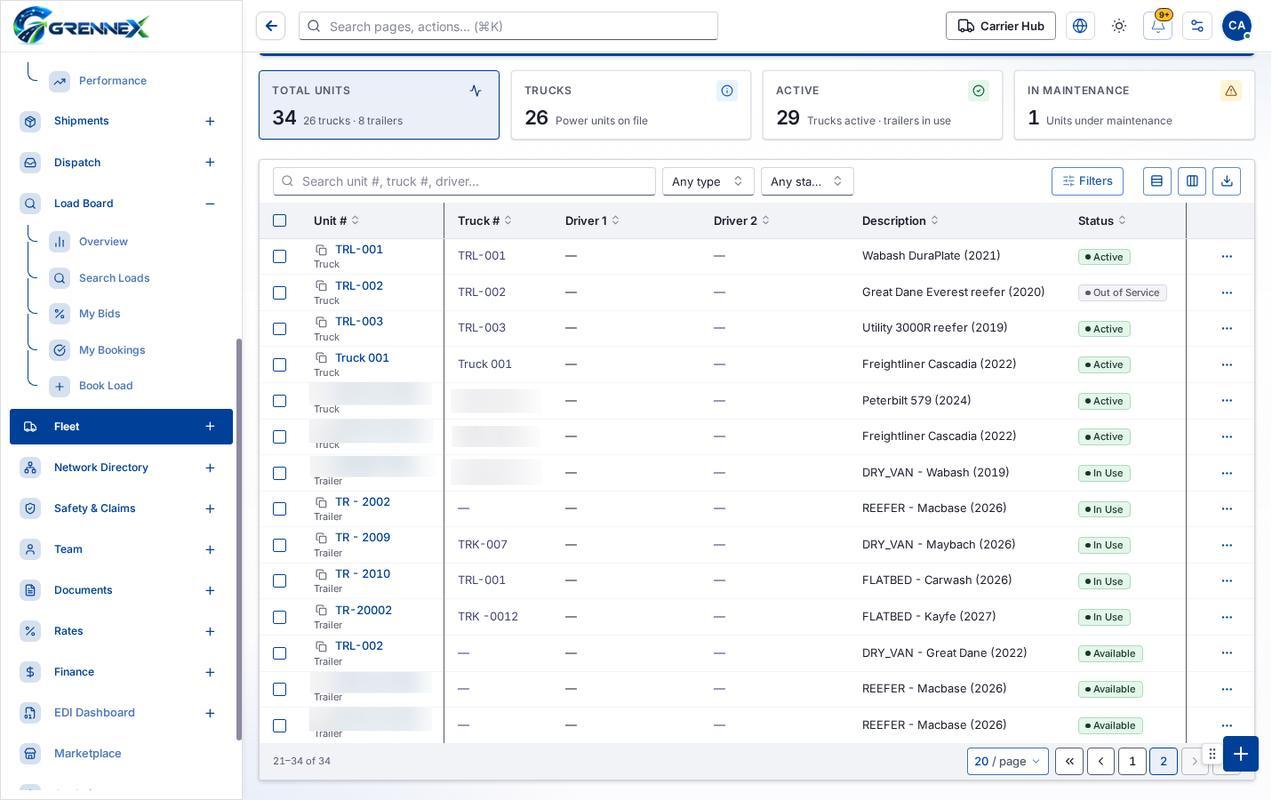Switch to table density view icon
This screenshot has height=800, width=1280.
click(1157, 181)
